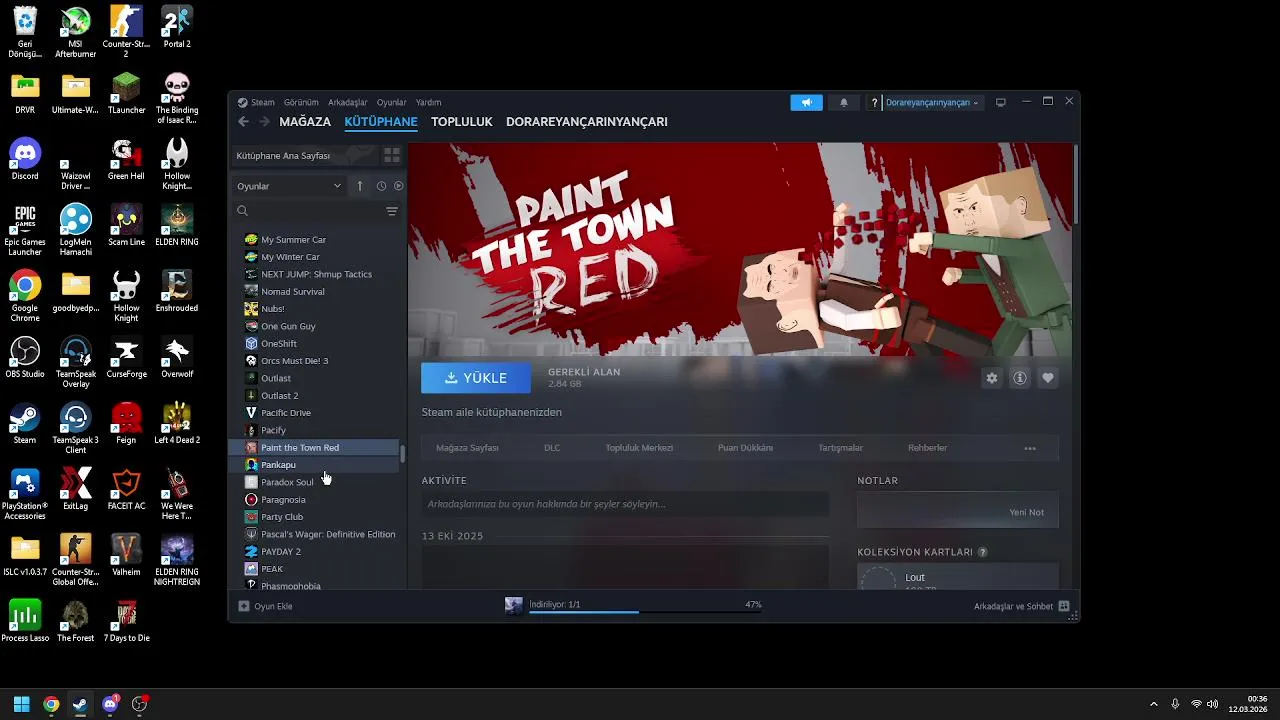Click the blue YÜKLE install button

point(476,378)
